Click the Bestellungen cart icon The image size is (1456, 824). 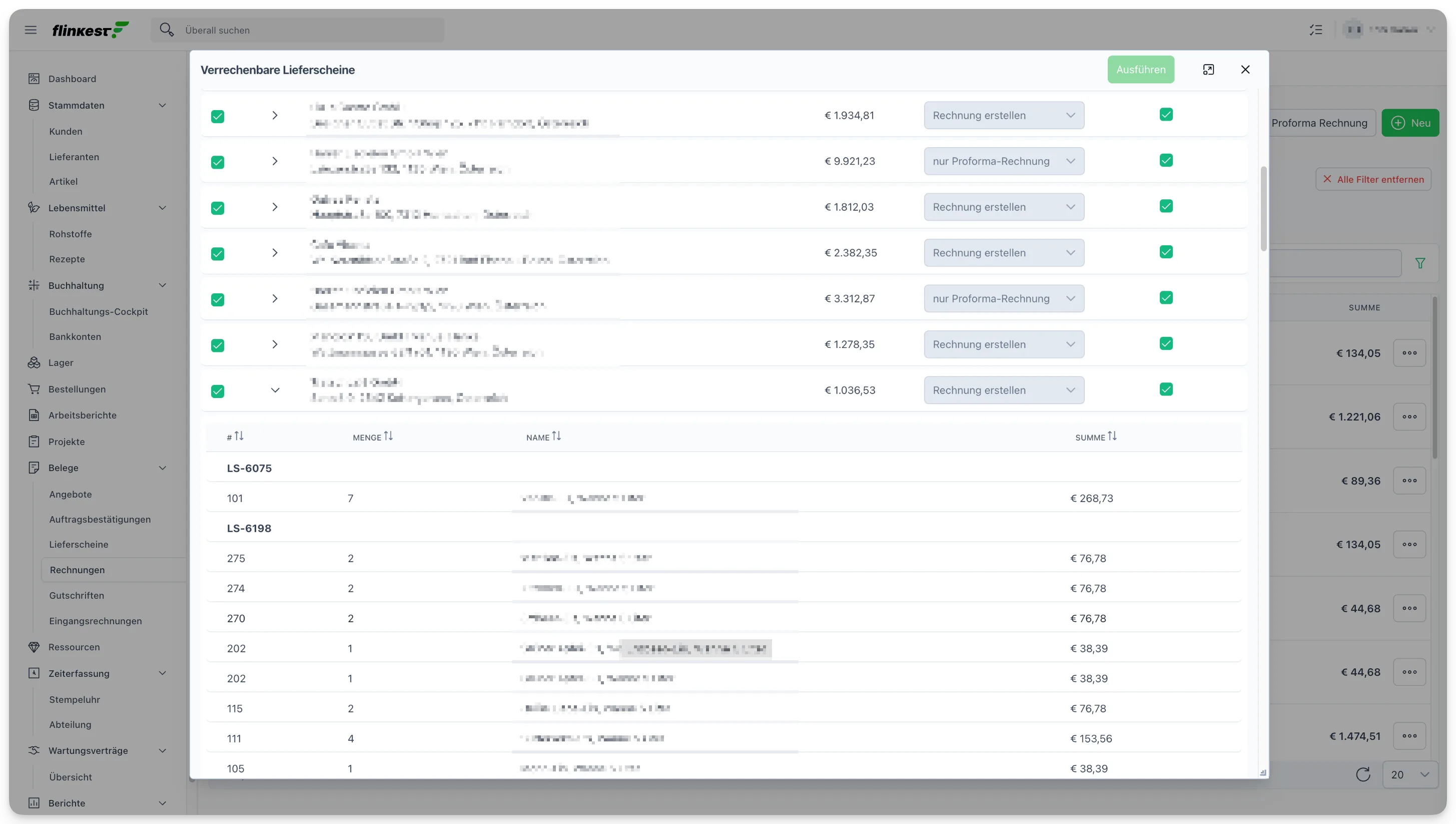34,389
